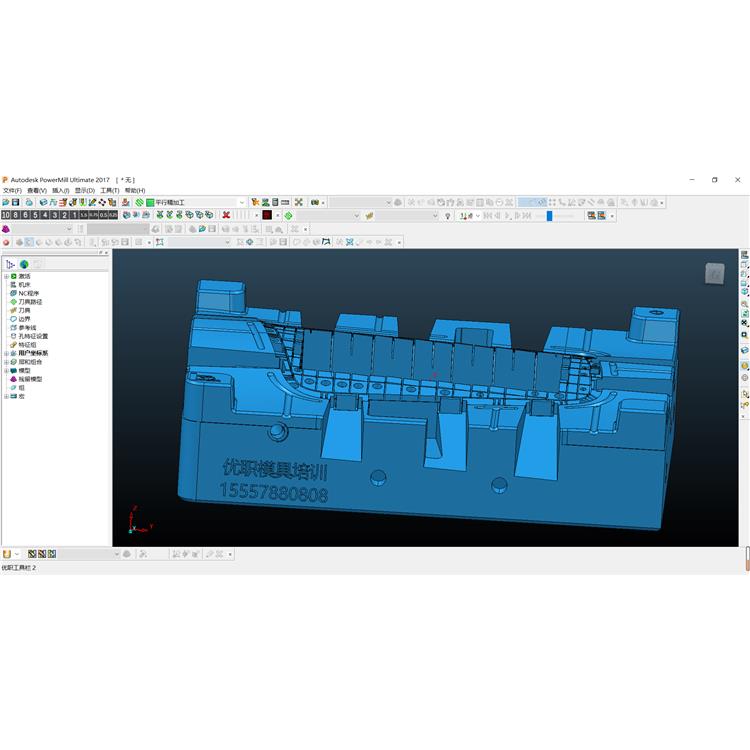Select the globe browser tab icon
The width and height of the screenshot is (750, 750).
pyautogui.click(x=24, y=264)
